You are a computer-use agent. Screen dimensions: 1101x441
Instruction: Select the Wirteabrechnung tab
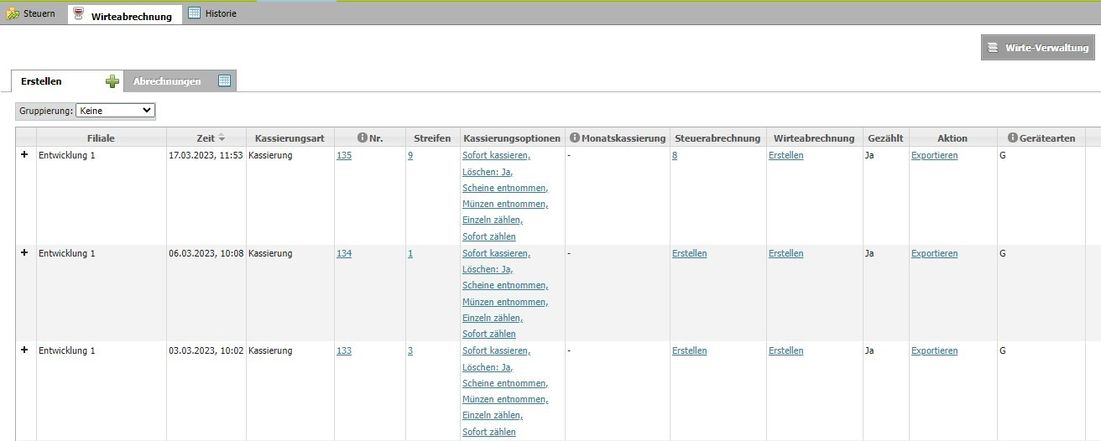pos(124,15)
